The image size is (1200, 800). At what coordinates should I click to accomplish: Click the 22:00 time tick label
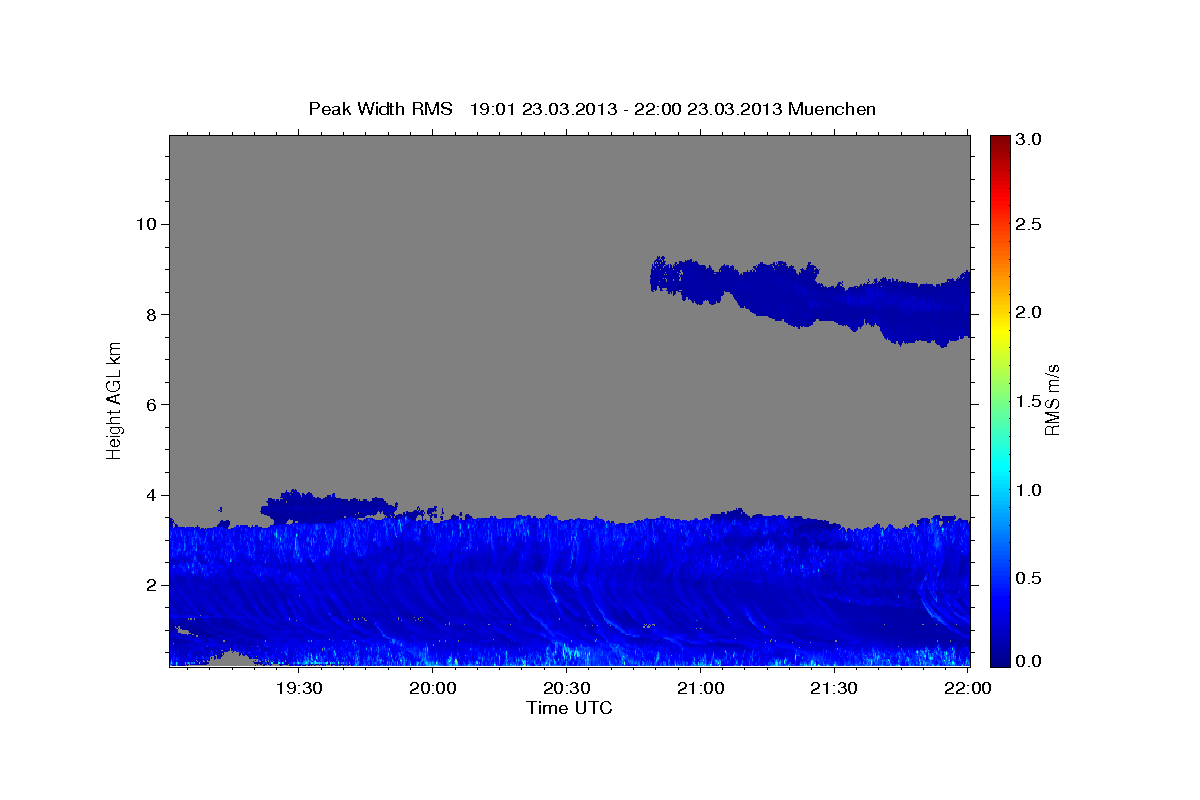pyautogui.click(x=968, y=688)
